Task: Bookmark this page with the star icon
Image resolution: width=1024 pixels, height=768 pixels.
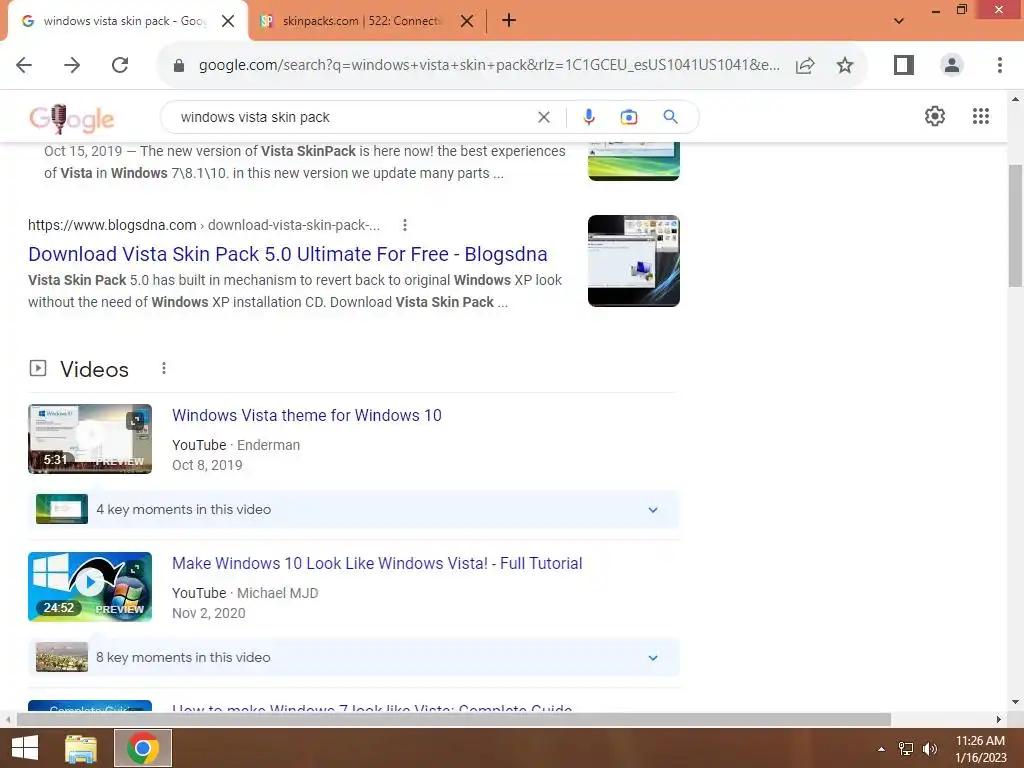Action: coord(845,65)
